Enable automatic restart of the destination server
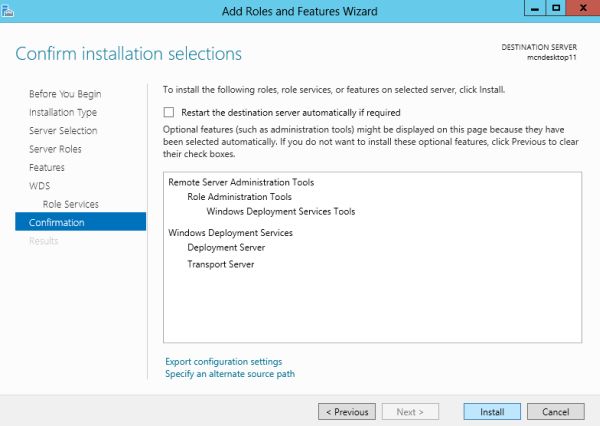The width and height of the screenshot is (600, 426). [169, 113]
